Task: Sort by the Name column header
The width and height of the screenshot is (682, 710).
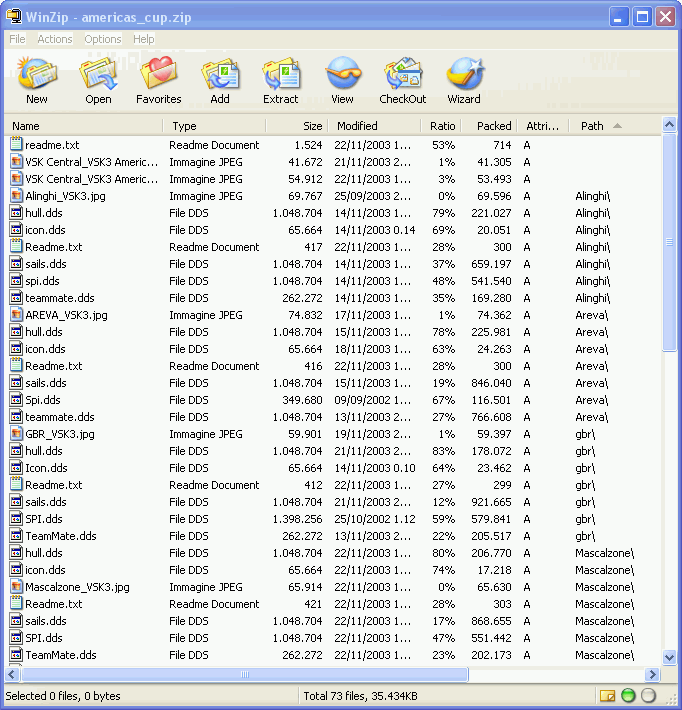Action: point(84,126)
